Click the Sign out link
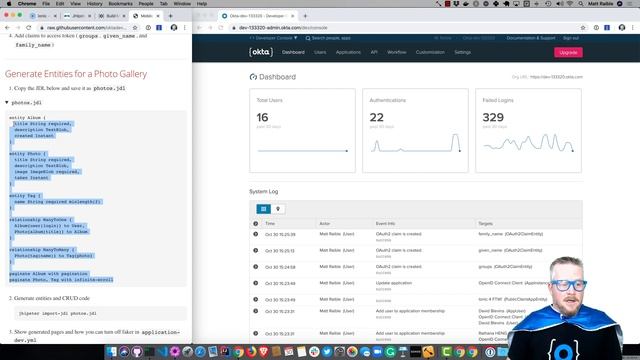The width and height of the screenshot is (640, 360). point(571,38)
